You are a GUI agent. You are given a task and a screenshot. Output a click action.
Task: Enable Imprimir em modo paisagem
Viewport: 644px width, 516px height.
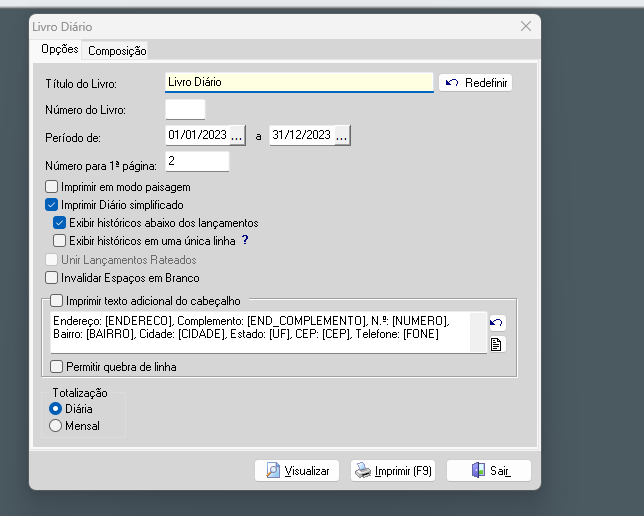(53, 187)
